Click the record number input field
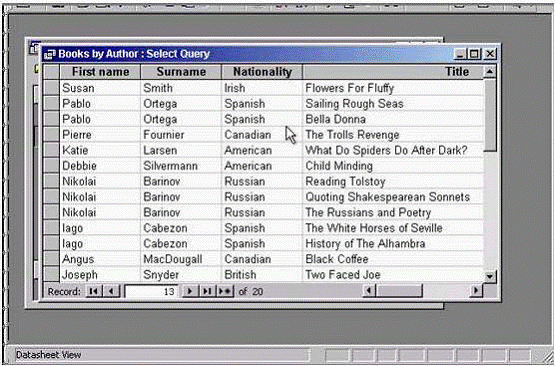 point(151,292)
